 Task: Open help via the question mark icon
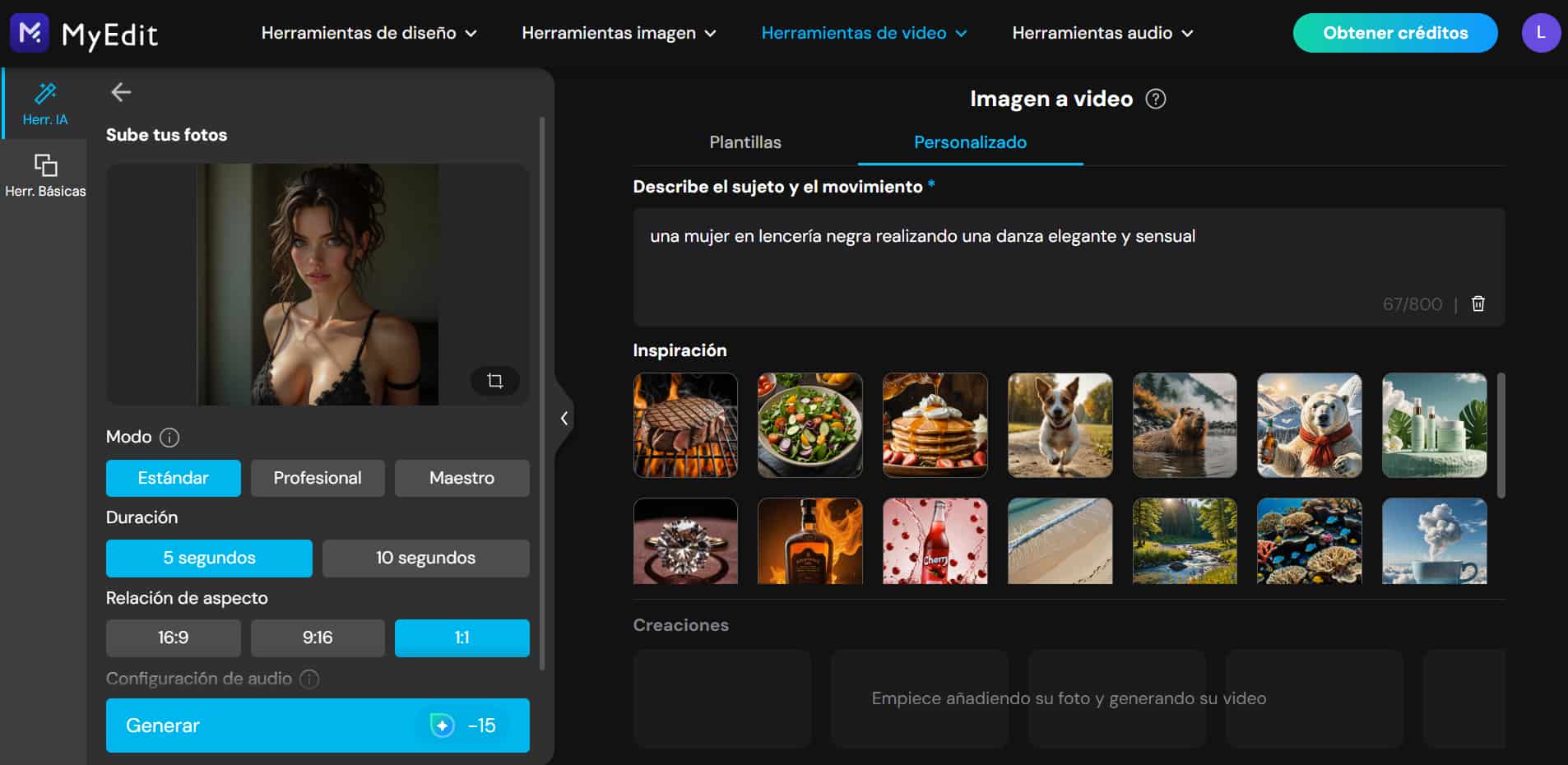pos(1155,98)
